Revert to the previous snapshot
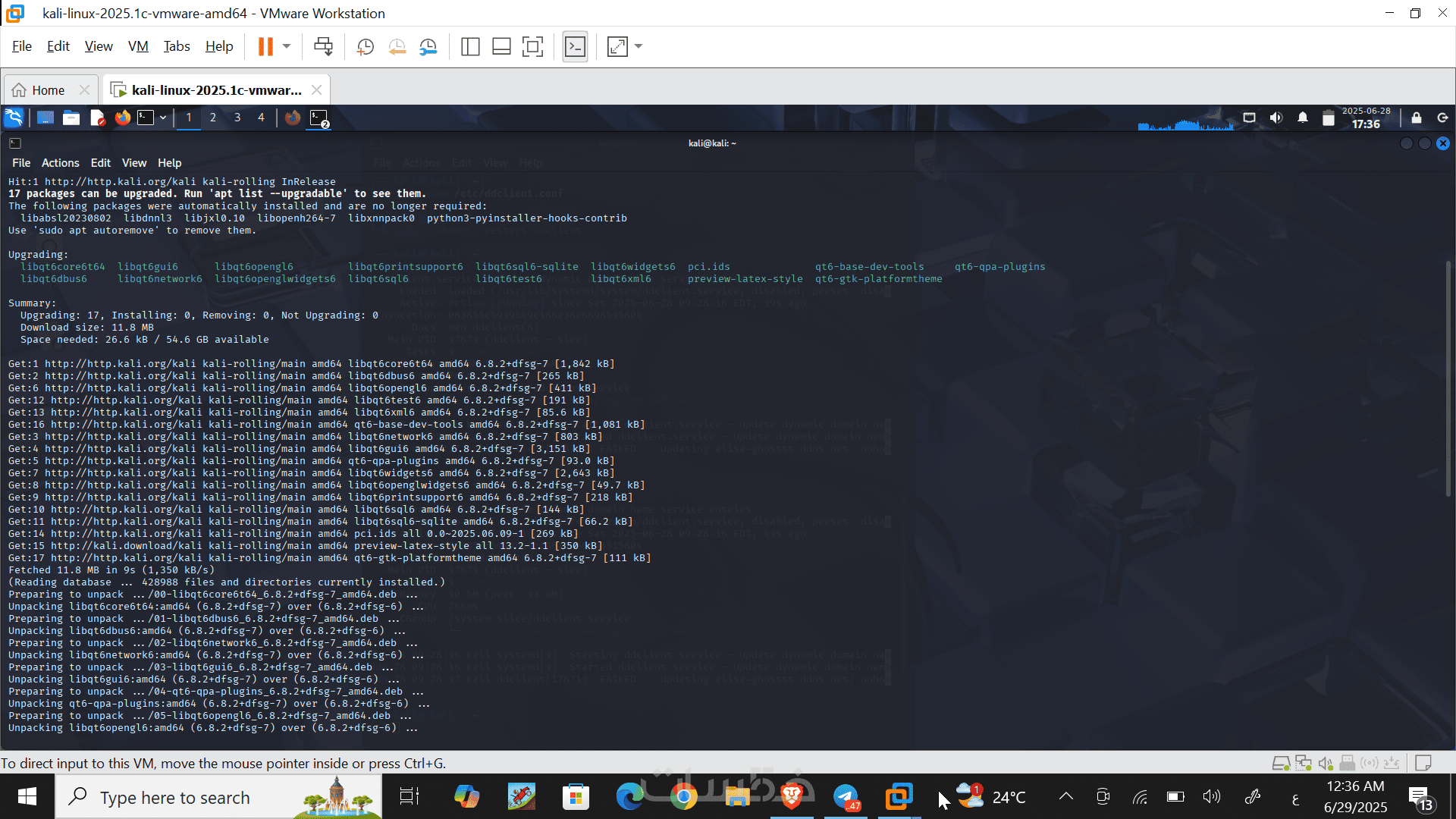 click(397, 47)
